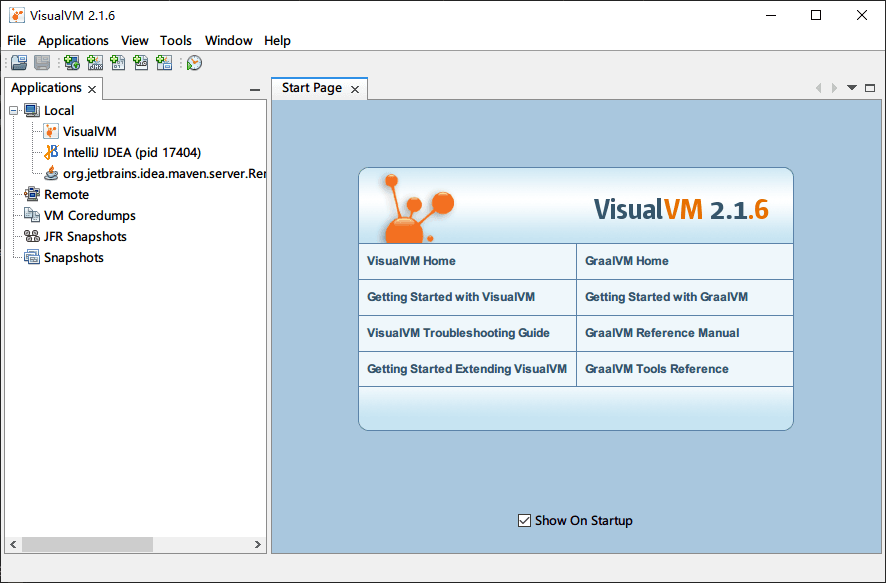Viewport: 886px width, 583px height.
Task: Open the View menu
Action: pyautogui.click(x=134, y=41)
